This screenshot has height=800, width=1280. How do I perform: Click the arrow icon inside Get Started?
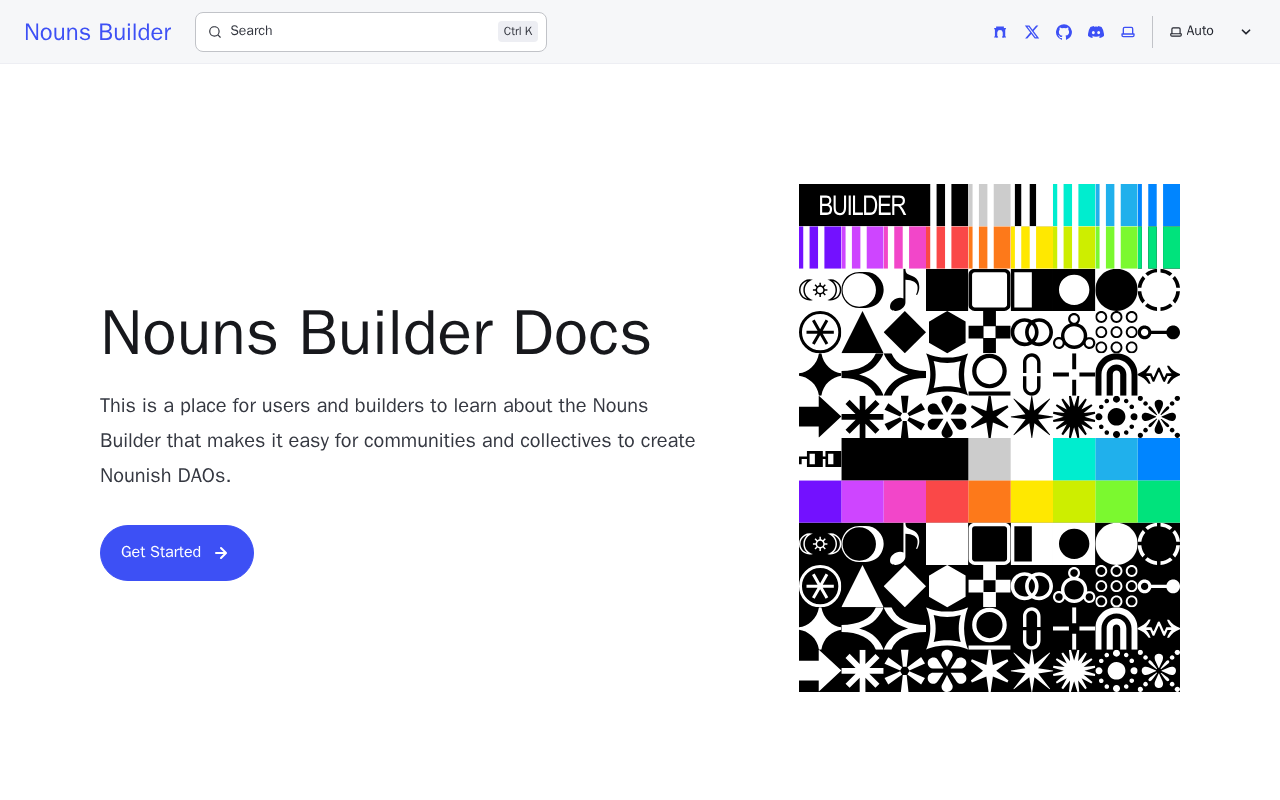pyautogui.click(x=221, y=553)
